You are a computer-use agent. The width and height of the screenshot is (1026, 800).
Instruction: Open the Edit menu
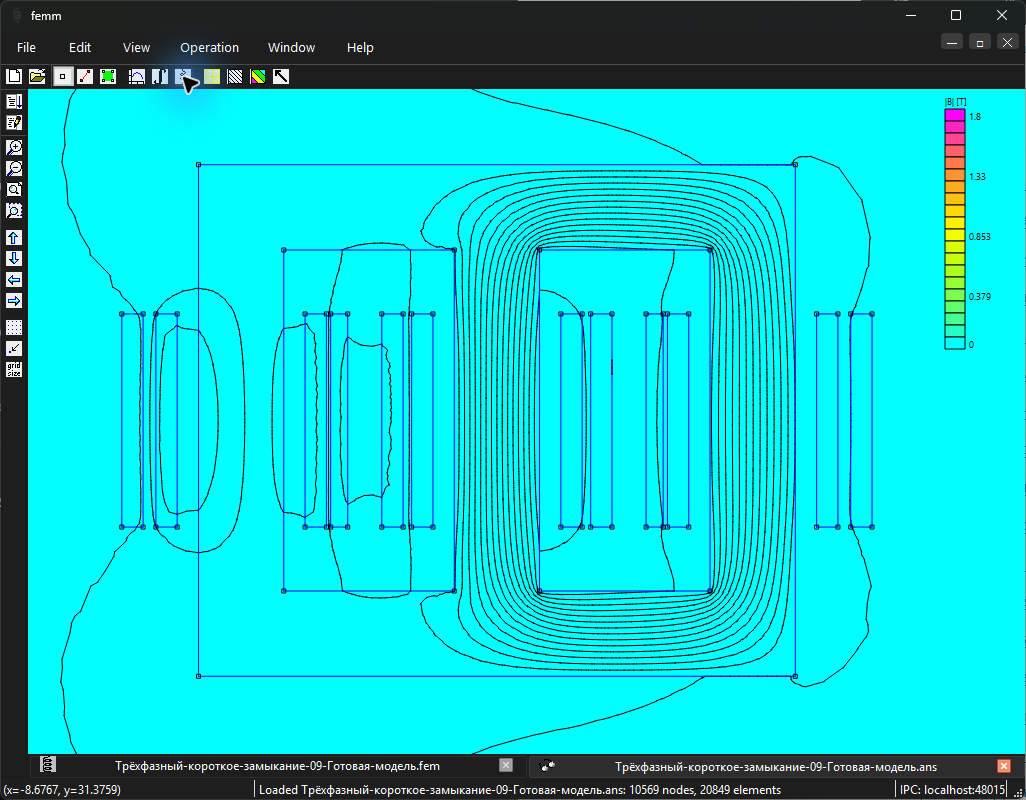coord(80,47)
